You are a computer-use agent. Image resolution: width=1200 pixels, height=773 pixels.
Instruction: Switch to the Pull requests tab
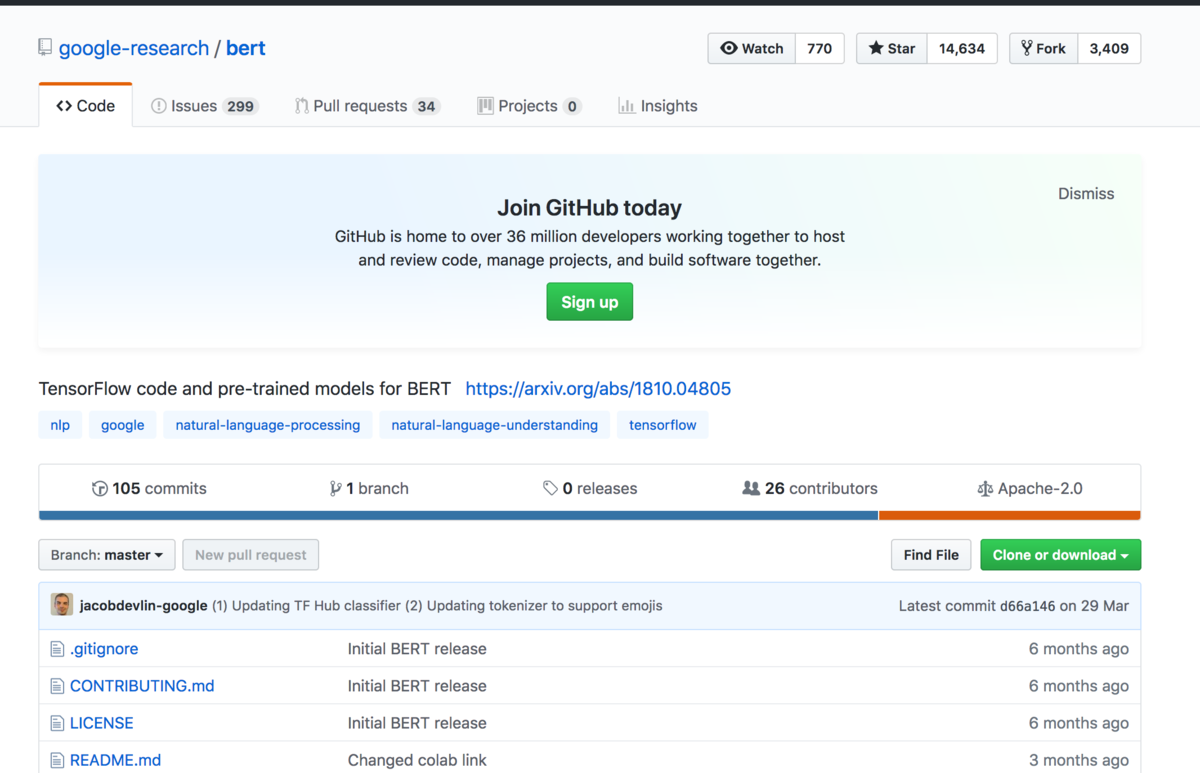click(x=367, y=106)
